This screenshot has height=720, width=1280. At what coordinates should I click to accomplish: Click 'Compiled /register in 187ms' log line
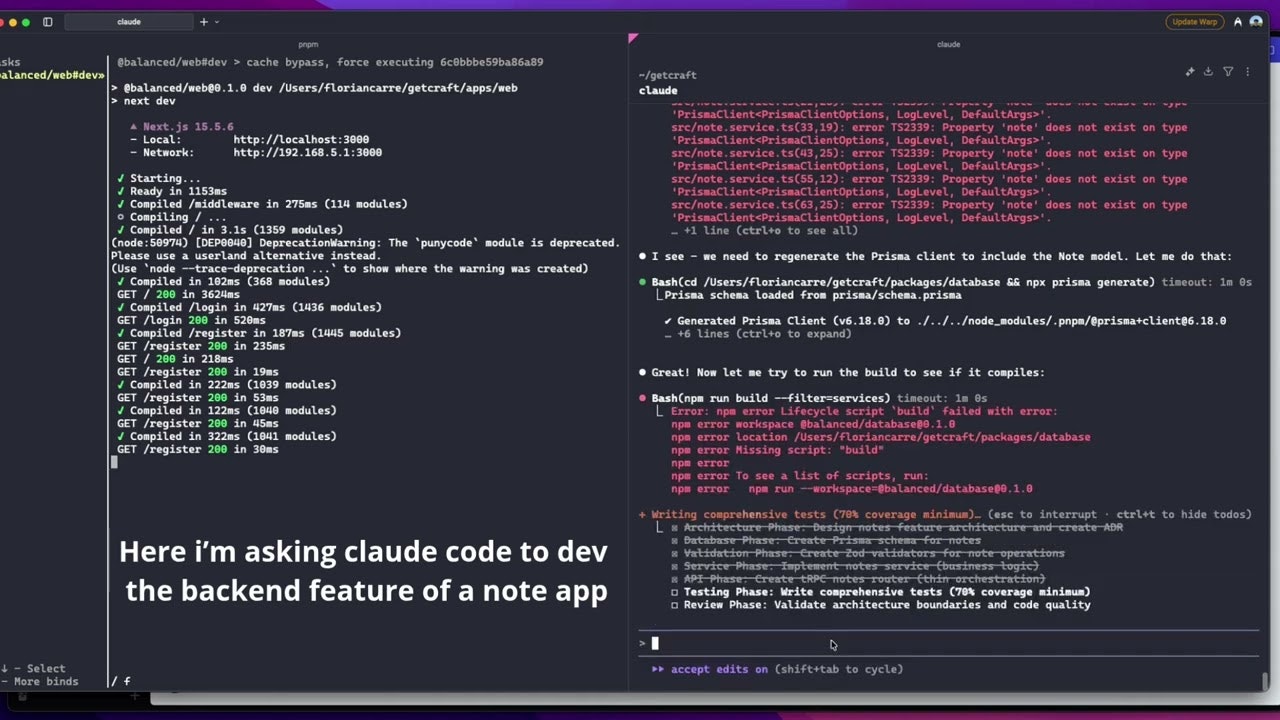pos(259,333)
